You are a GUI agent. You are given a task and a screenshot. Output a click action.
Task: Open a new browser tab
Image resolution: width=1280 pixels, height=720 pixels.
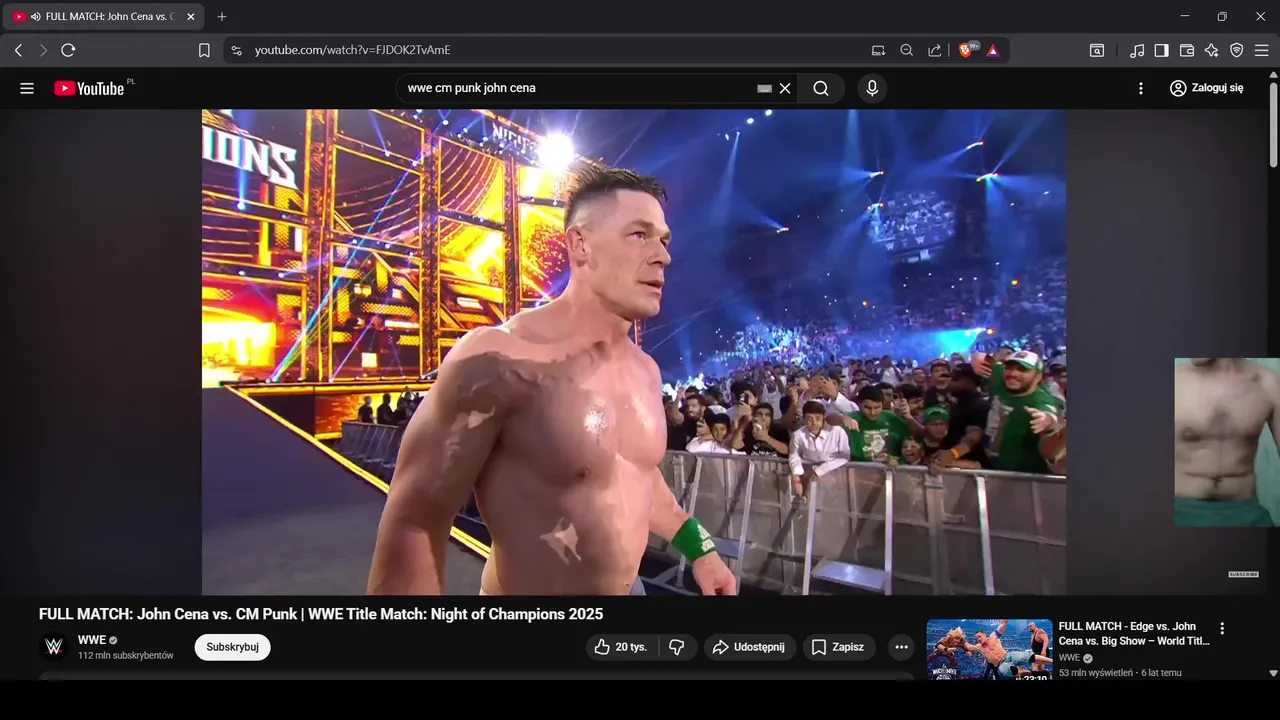pos(222,17)
